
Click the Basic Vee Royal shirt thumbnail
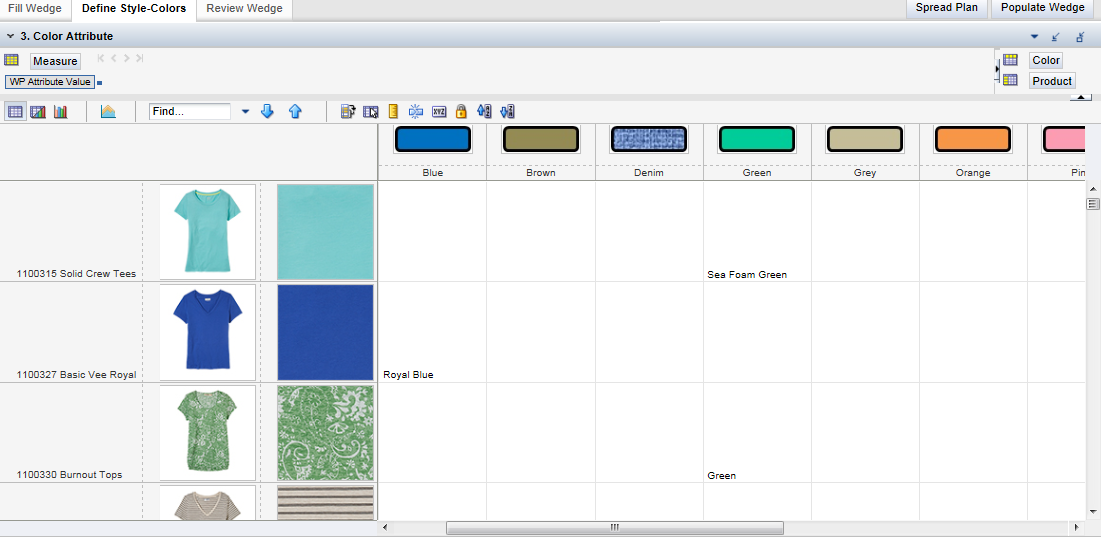click(x=208, y=332)
